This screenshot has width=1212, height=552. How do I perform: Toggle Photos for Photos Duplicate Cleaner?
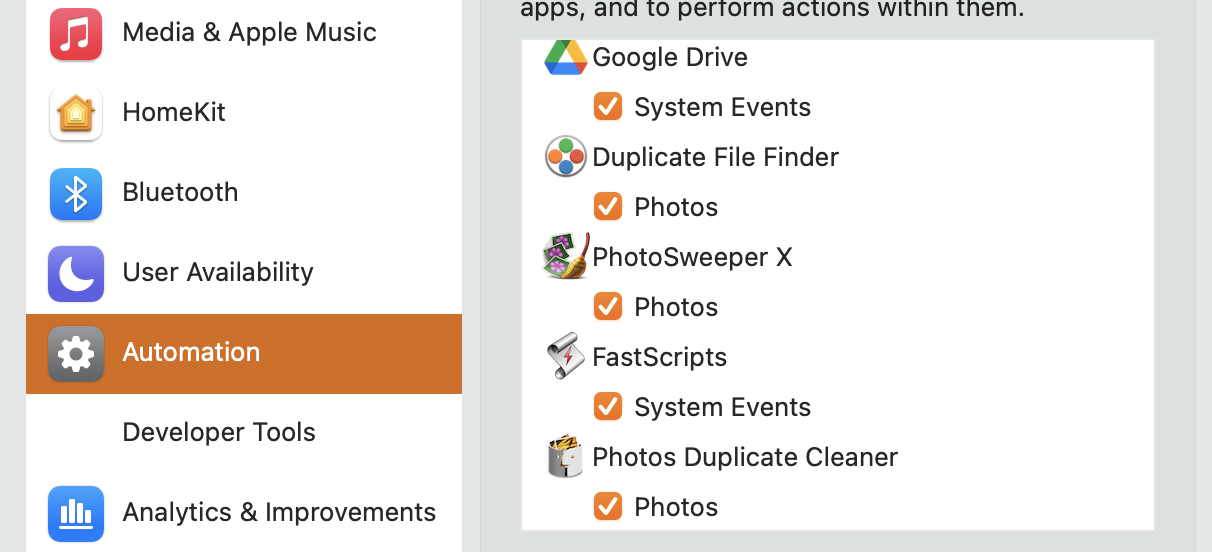[x=608, y=507]
